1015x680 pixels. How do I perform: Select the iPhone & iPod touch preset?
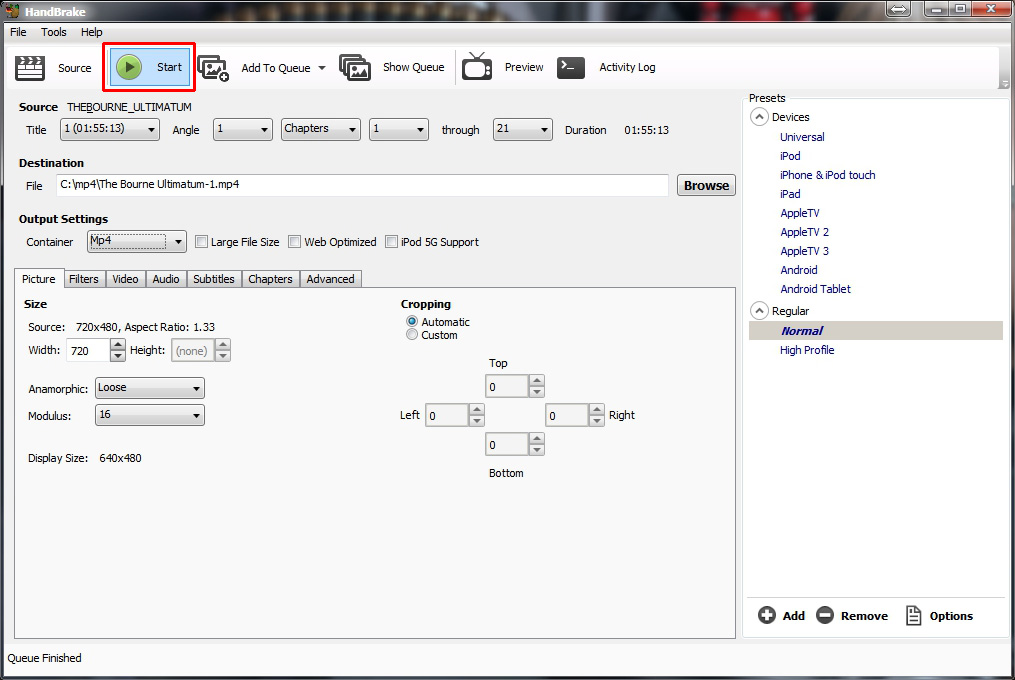click(x=827, y=175)
